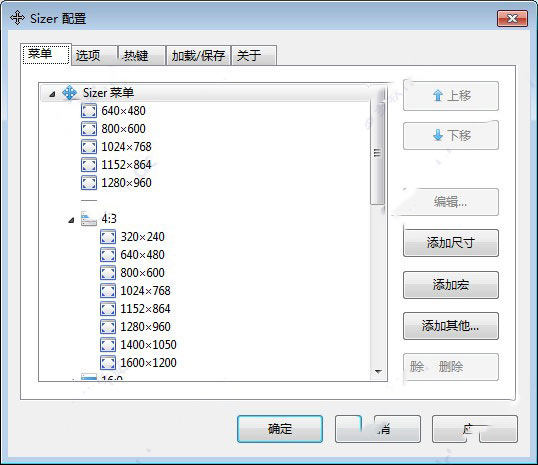Select the 320×240 entry
The width and height of the screenshot is (538, 465).
pos(142,237)
